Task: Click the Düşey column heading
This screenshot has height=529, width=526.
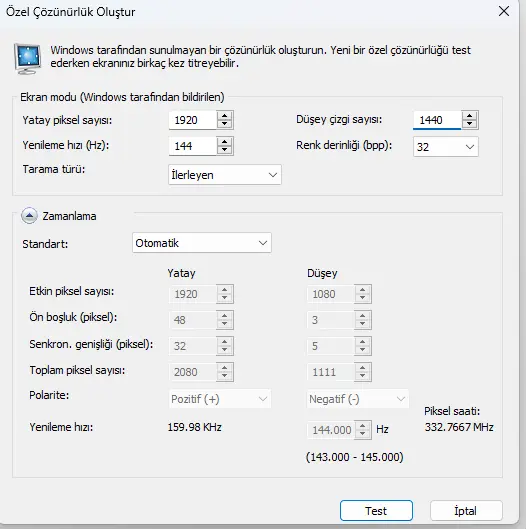Action: tap(322, 273)
